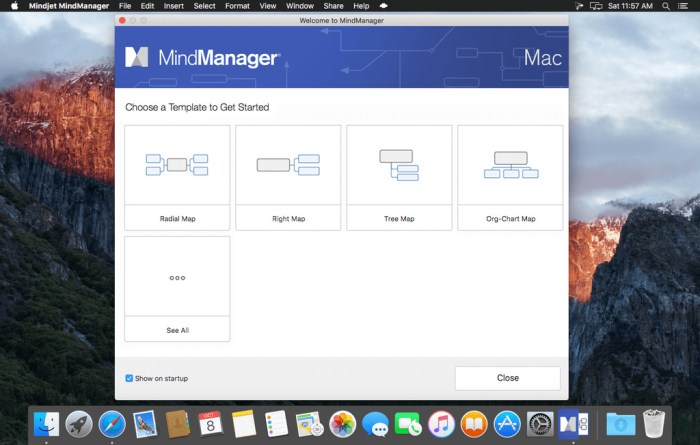This screenshot has height=445, width=700.
Task: Open the App Store from dock
Action: [x=507, y=423]
